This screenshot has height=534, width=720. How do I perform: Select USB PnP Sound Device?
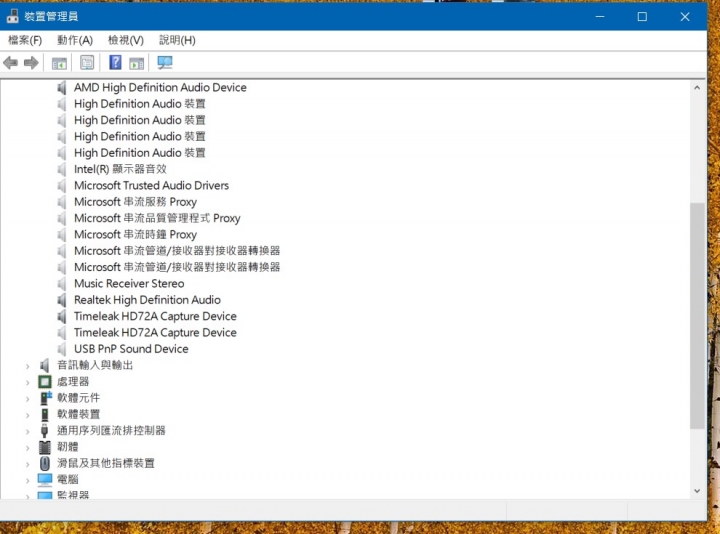point(131,349)
